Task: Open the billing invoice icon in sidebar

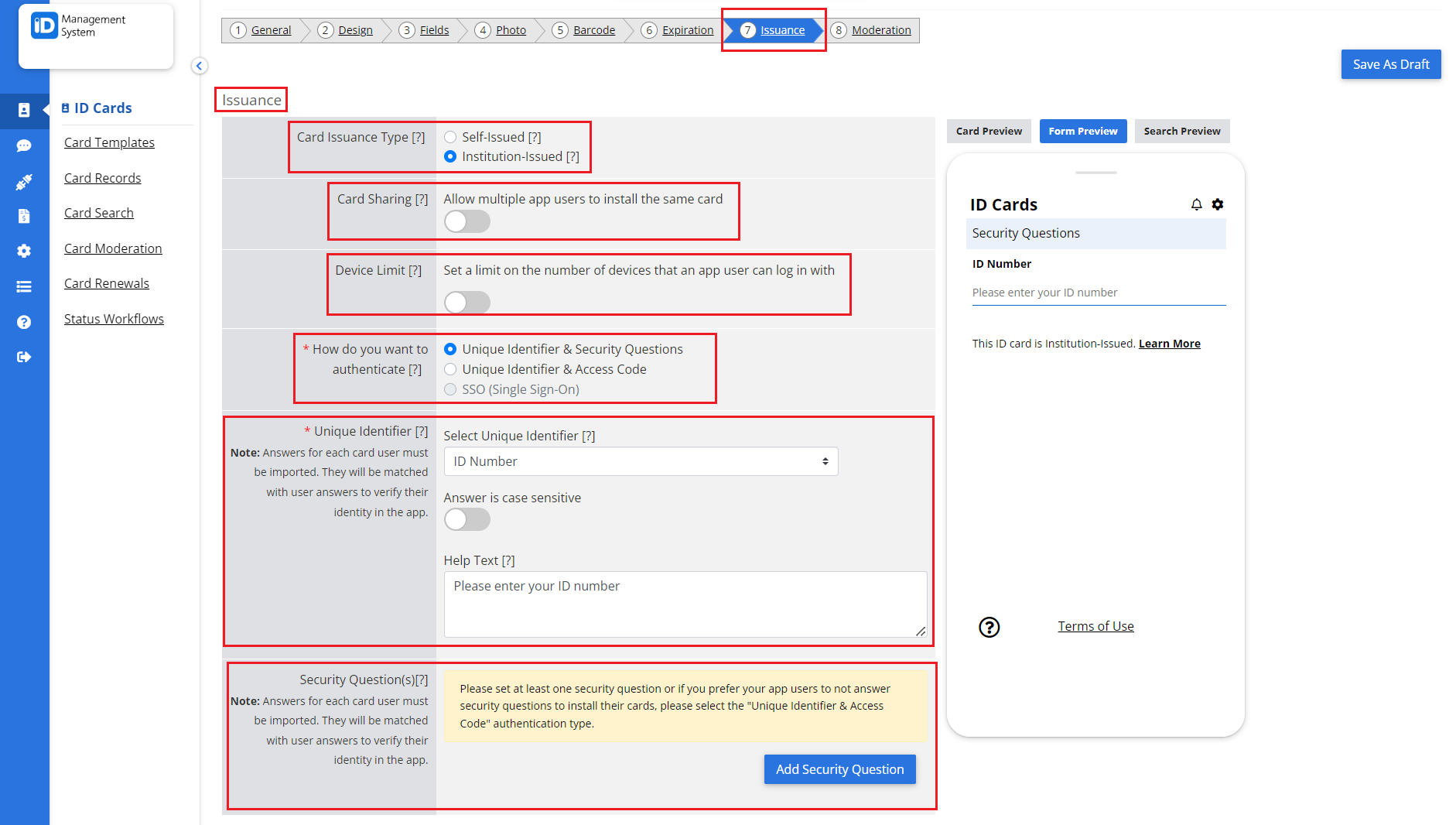Action: pos(25,216)
